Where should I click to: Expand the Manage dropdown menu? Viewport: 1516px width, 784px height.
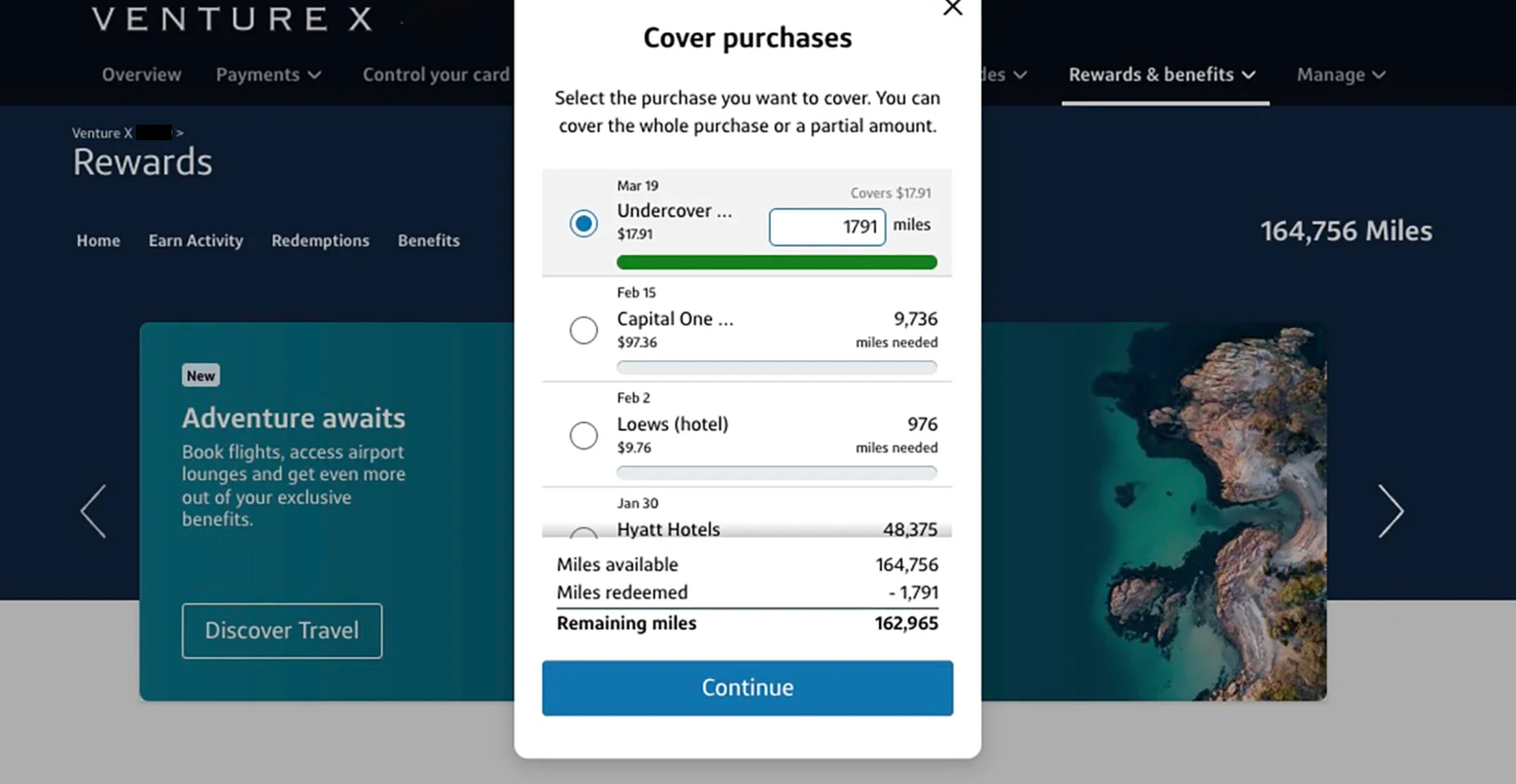point(1341,75)
